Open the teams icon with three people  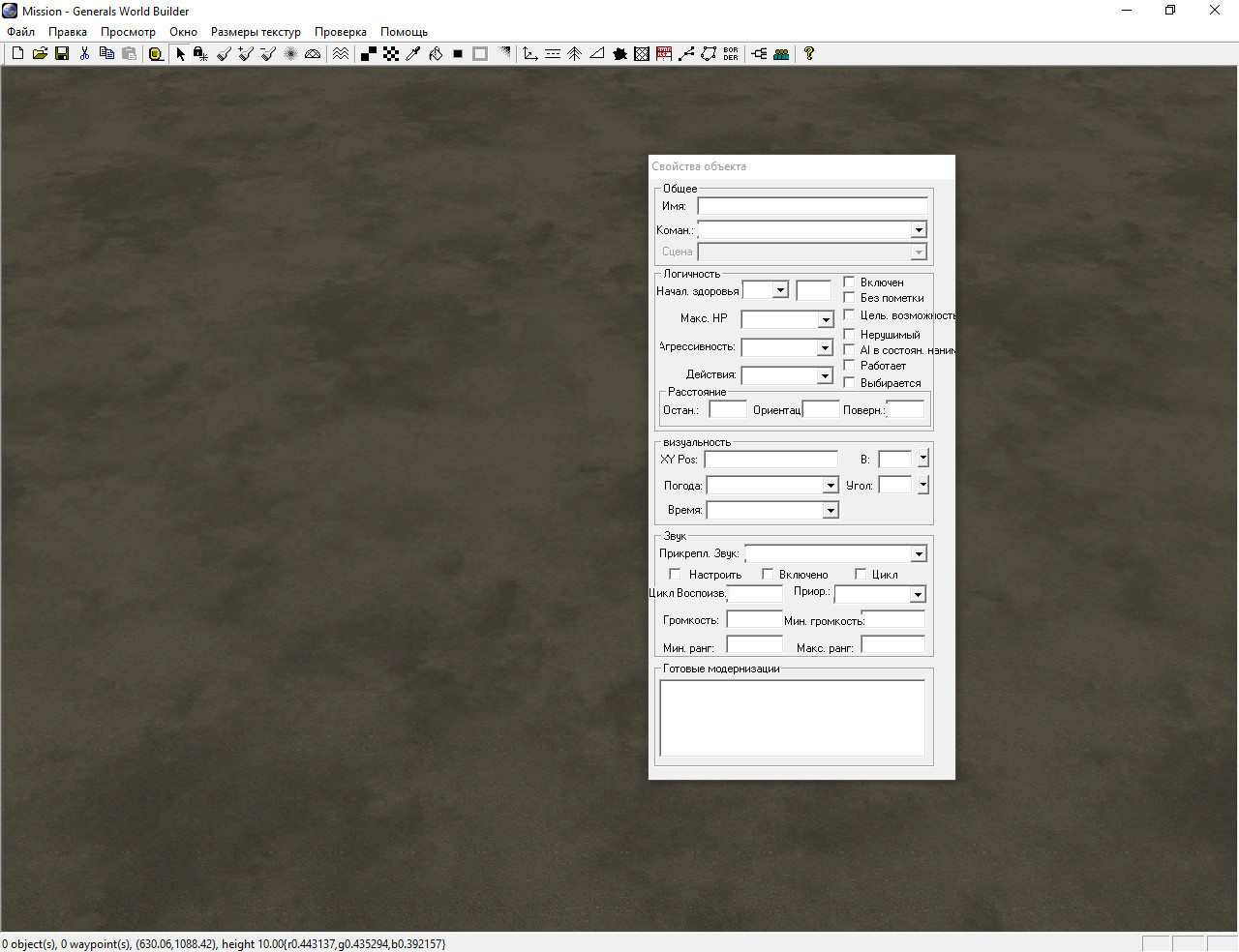point(781,54)
